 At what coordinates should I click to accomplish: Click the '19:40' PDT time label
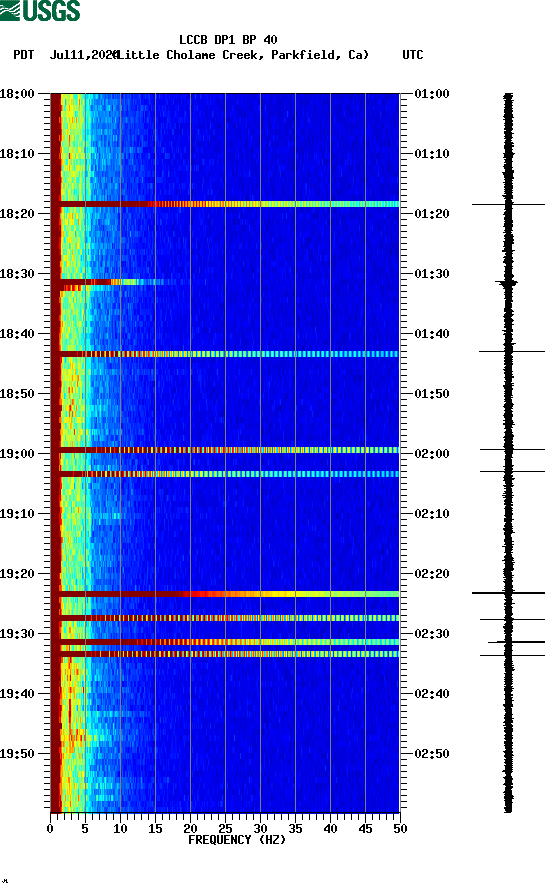click(17, 694)
